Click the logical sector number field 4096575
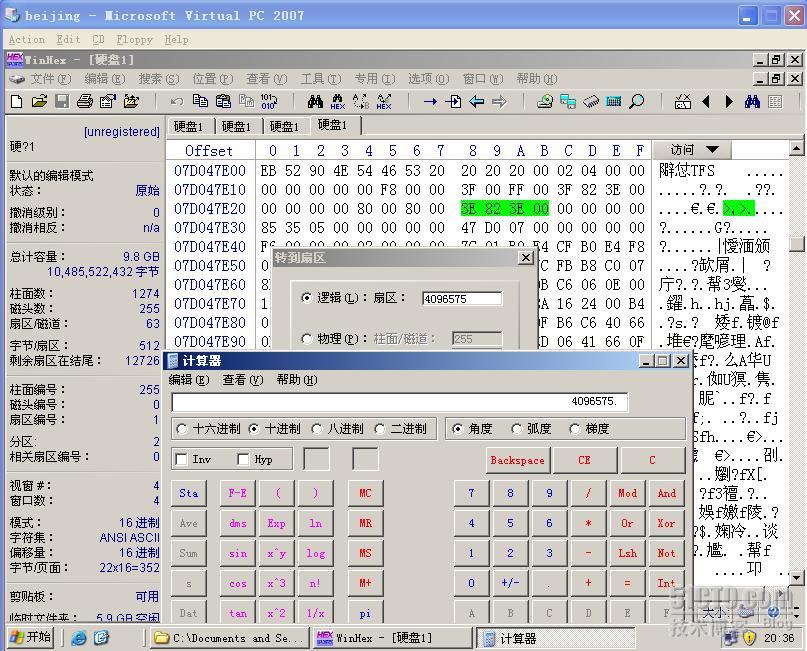This screenshot has width=807, height=651. coord(462,299)
